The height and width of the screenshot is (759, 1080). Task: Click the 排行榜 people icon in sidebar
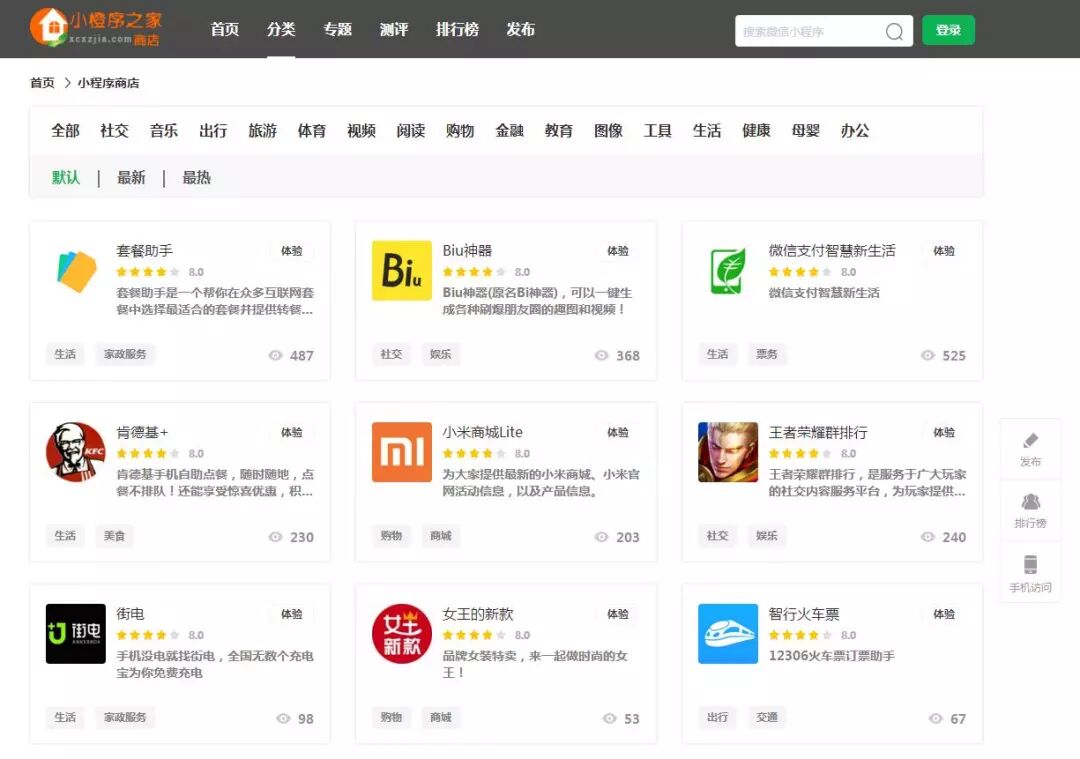point(1030,501)
